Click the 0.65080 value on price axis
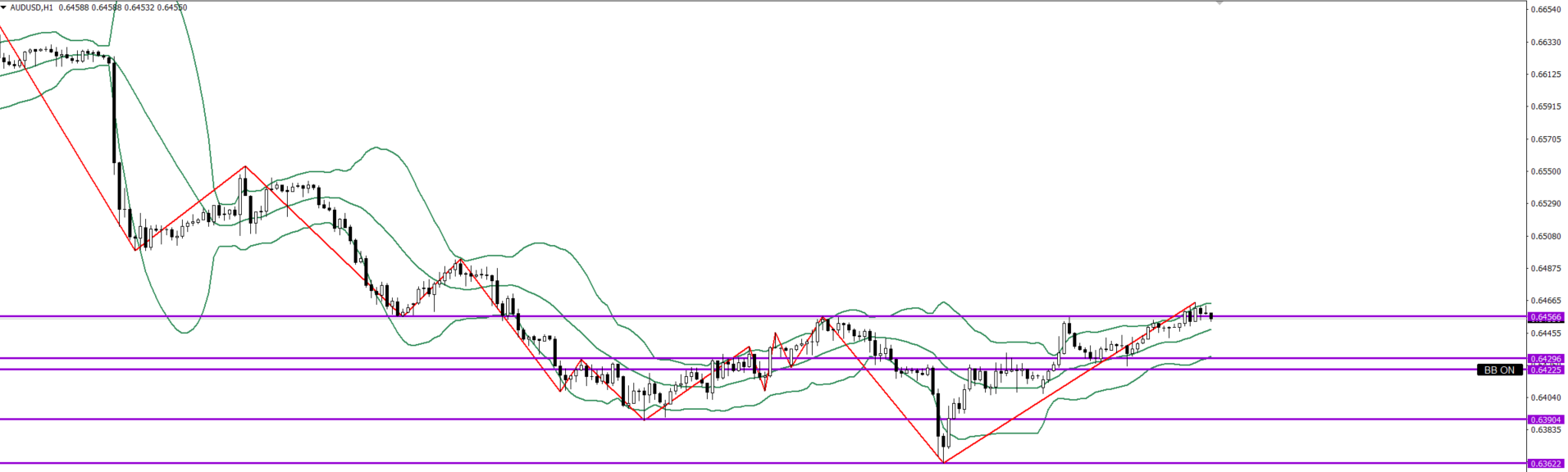This screenshot has width=1568, height=472. 1545,236
